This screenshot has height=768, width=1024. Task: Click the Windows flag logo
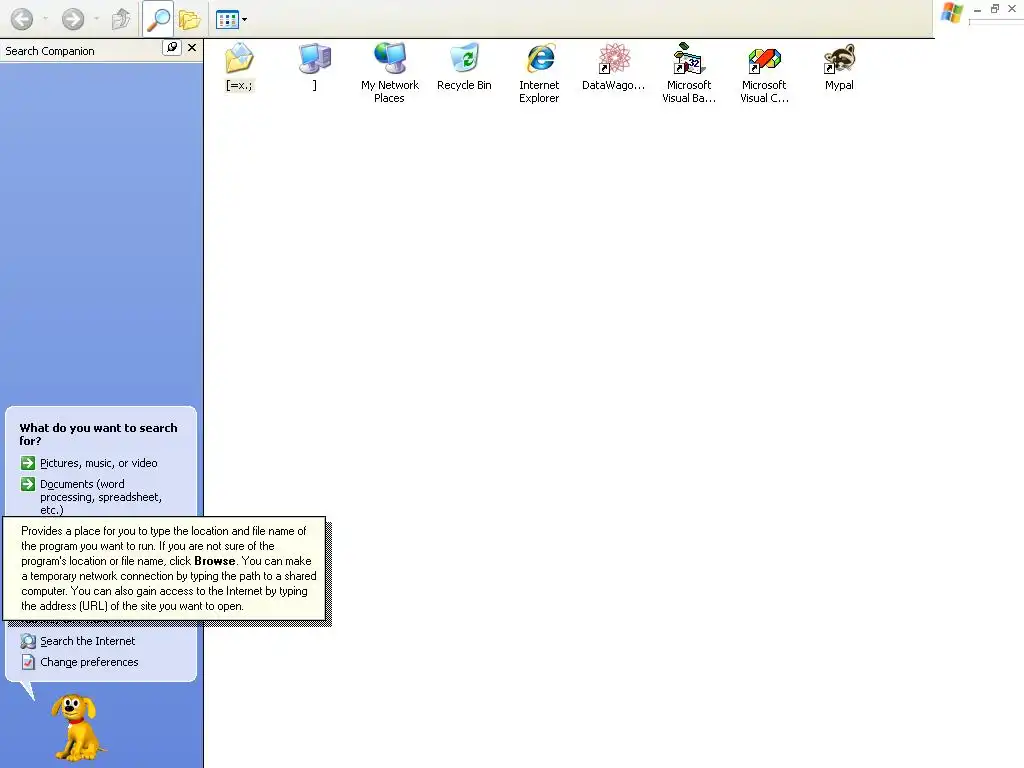[x=952, y=13]
